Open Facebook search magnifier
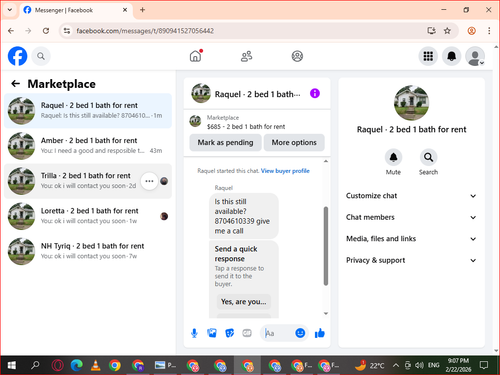The height and width of the screenshot is (375, 500). [x=41, y=56]
